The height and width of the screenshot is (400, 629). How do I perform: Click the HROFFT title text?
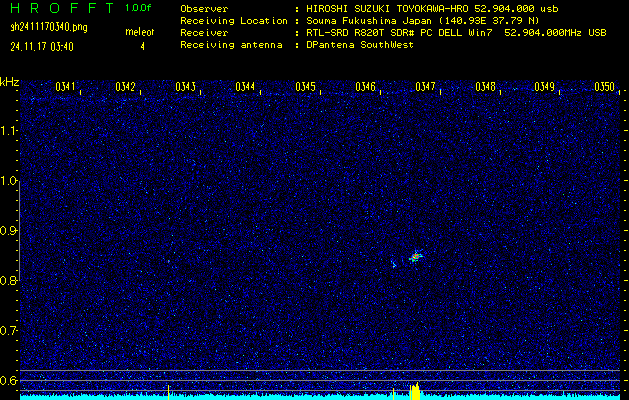coord(60,8)
